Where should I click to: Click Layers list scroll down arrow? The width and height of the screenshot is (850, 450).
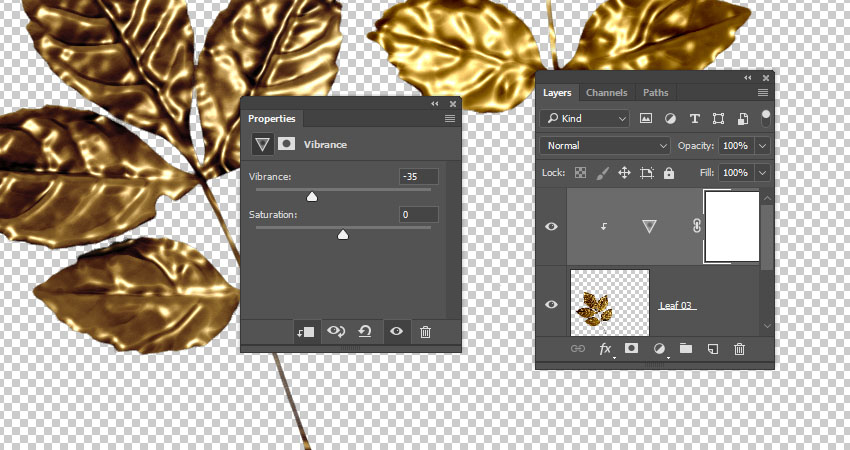(x=767, y=326)
